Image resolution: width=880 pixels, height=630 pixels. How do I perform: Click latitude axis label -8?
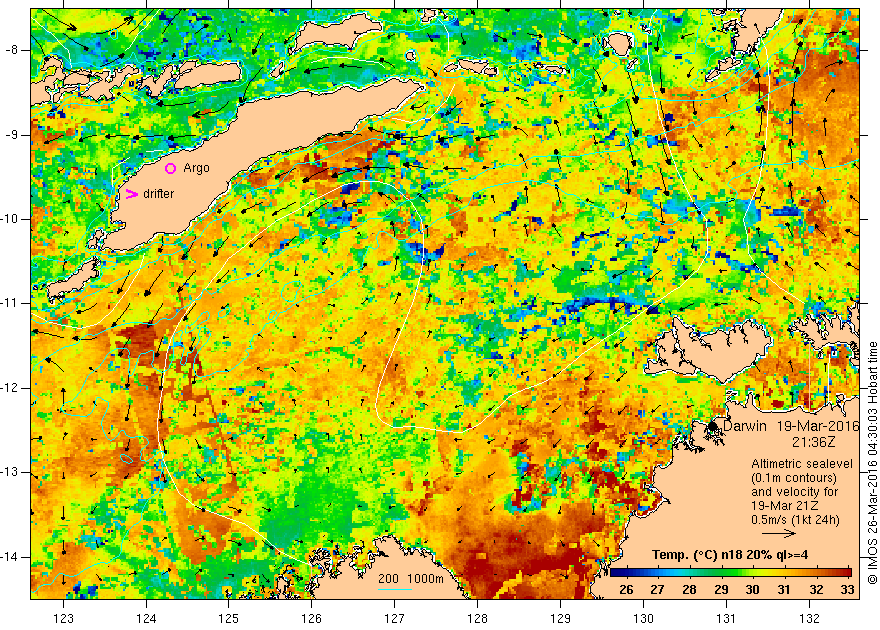pos(11,50)
